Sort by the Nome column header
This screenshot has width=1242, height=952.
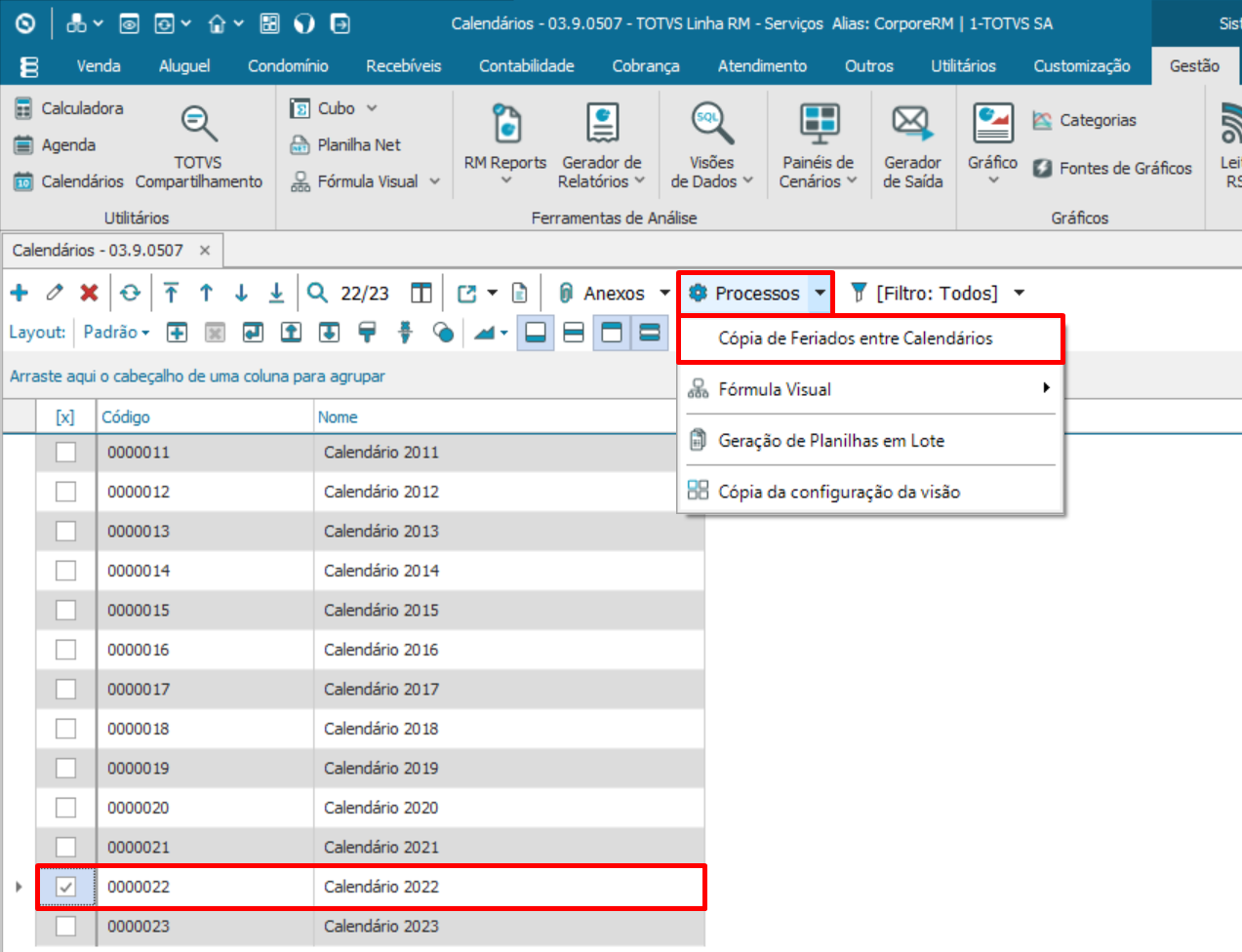(x=338, y=416)
